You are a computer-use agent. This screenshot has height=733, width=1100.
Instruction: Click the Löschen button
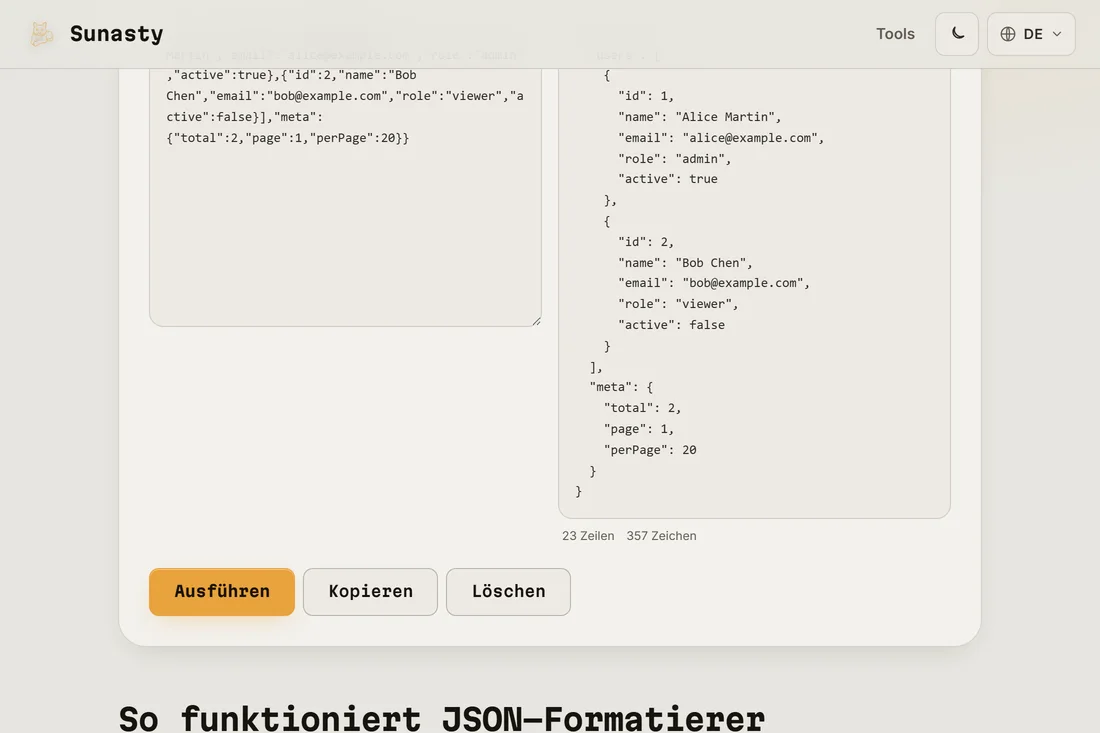(x=508, y=591)
